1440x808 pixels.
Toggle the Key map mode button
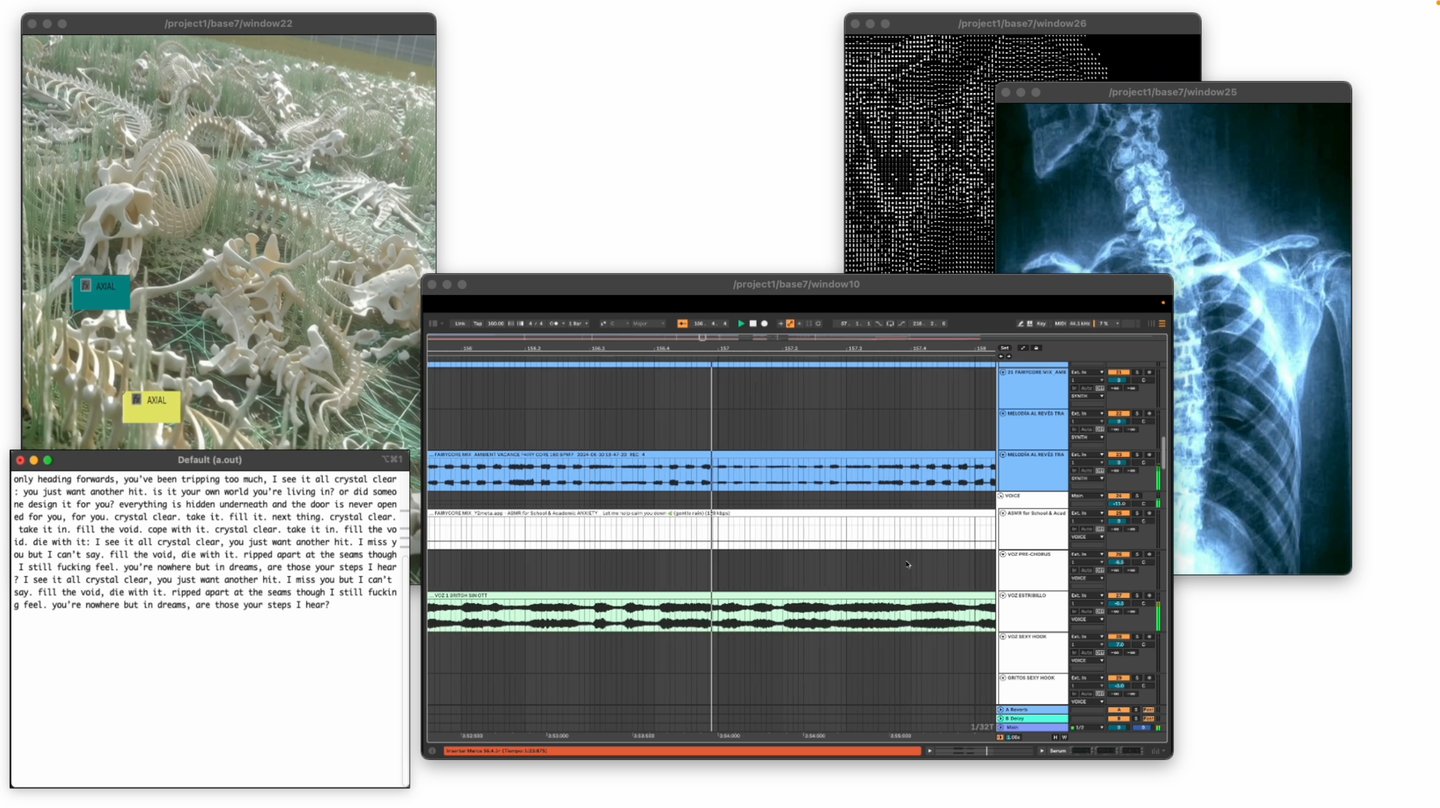pos(1041,323)
